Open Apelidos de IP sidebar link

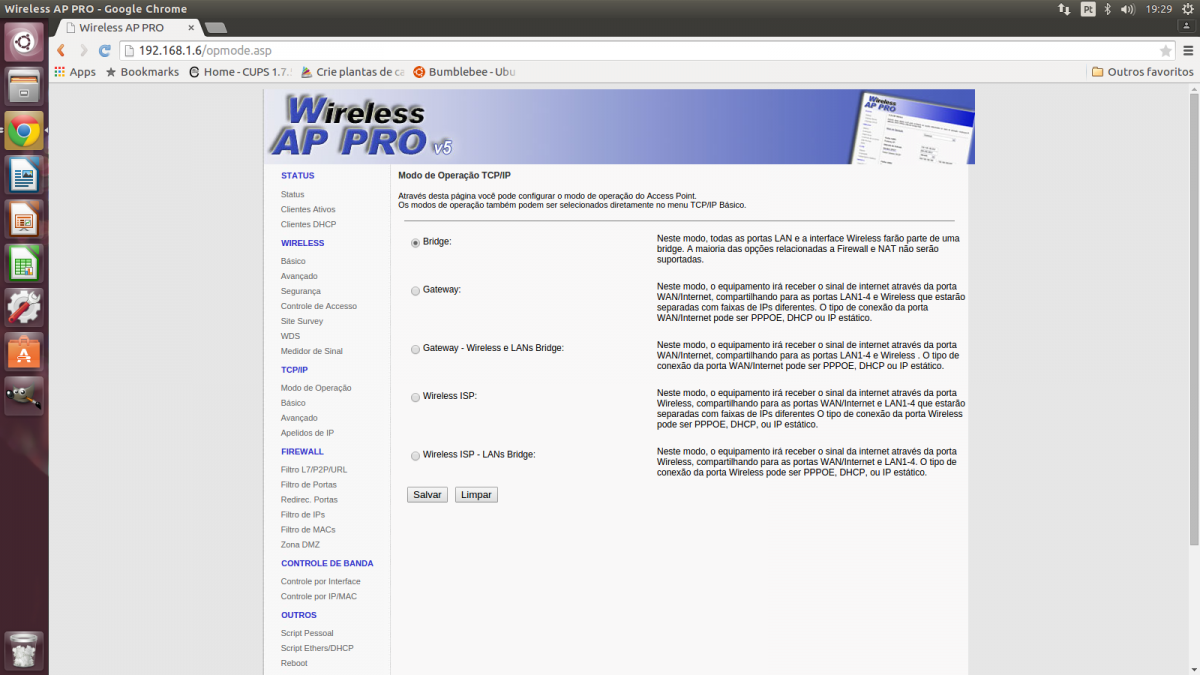click(x=307, y=433)
